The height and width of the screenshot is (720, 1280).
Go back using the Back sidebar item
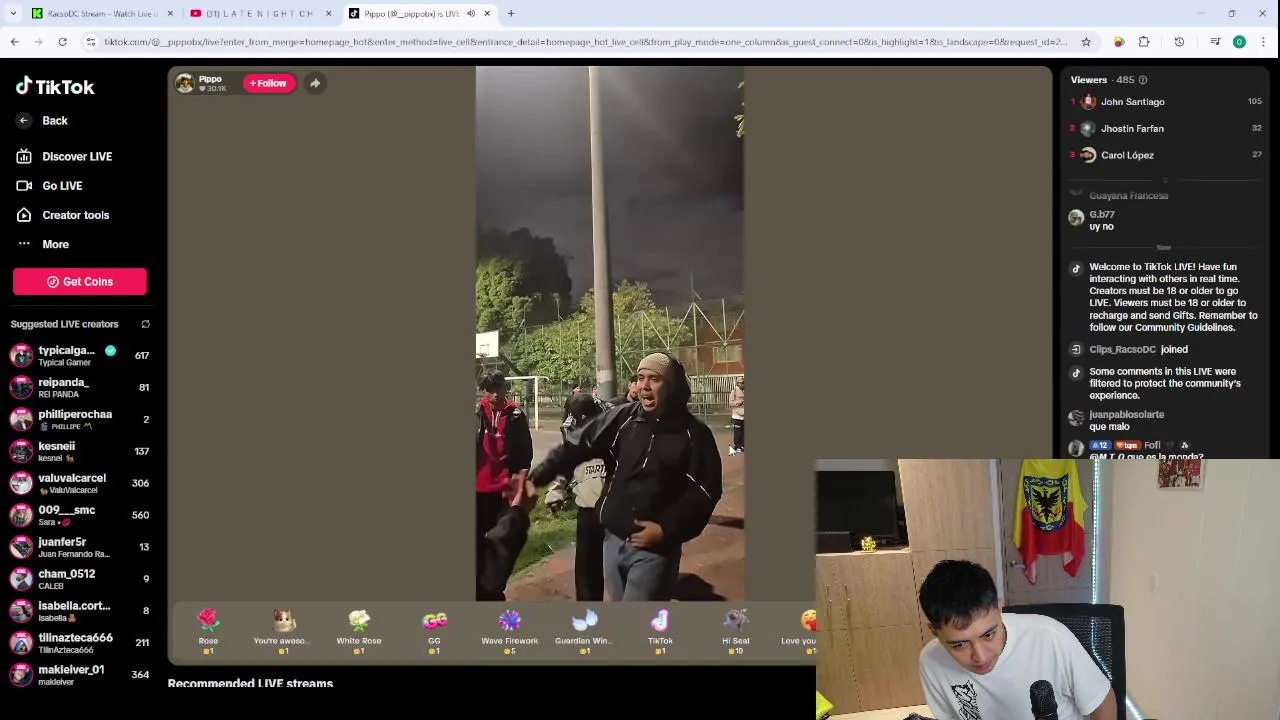[x=42, y=120]
